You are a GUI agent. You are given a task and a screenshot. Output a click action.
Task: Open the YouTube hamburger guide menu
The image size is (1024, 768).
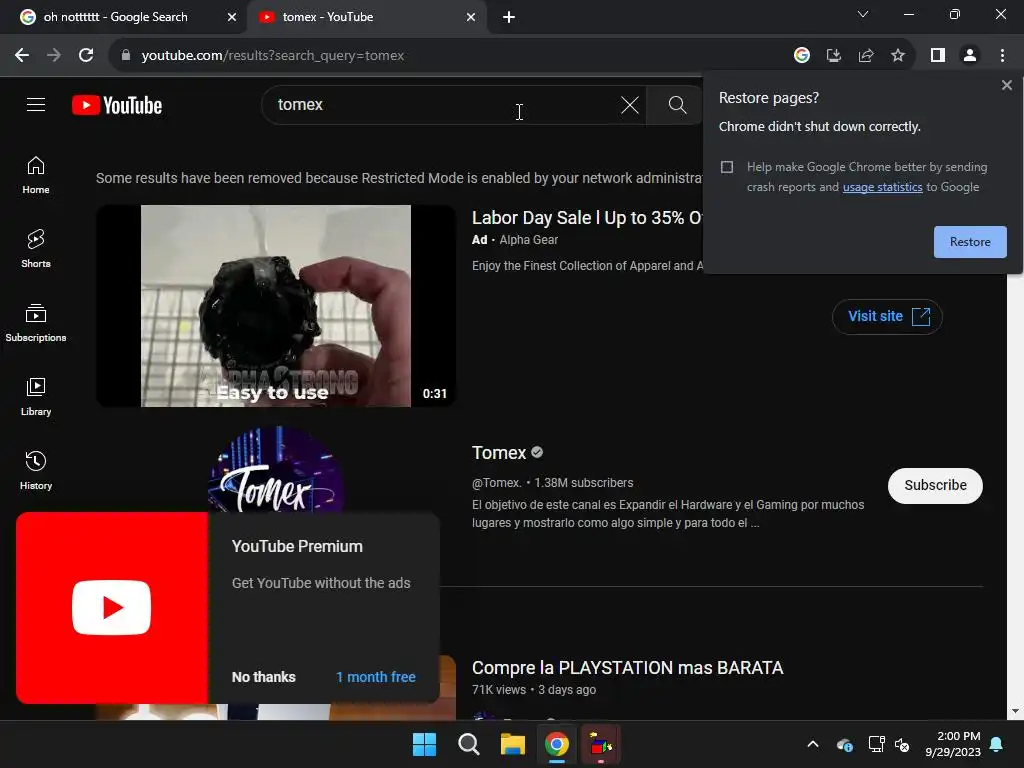click(36, 104)
